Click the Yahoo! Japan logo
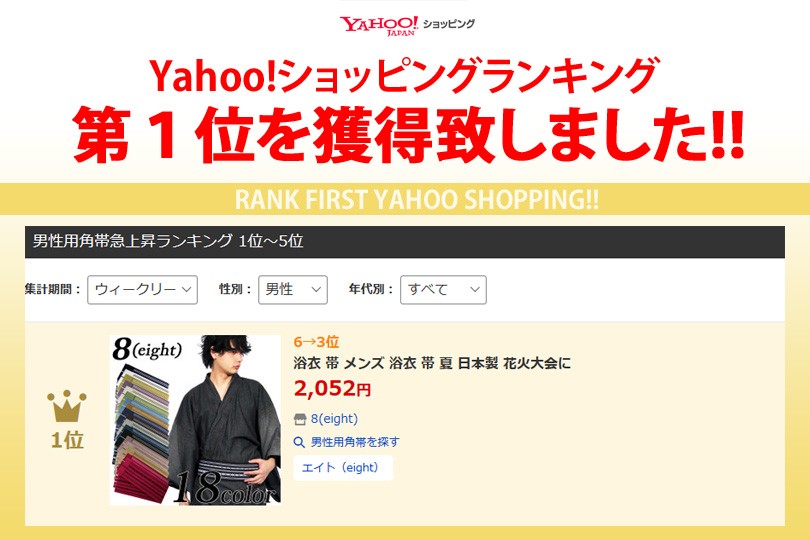 (379, 26)
